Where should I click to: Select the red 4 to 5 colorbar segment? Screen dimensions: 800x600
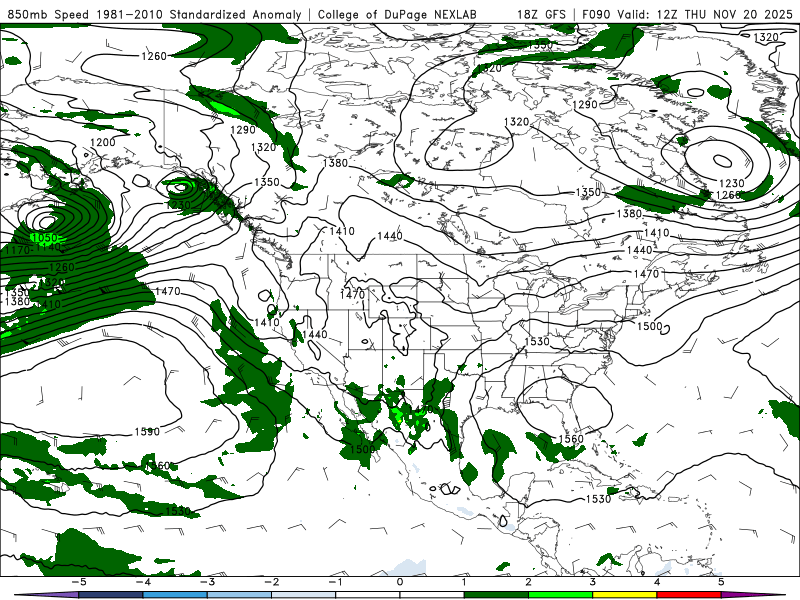point(689,595)
